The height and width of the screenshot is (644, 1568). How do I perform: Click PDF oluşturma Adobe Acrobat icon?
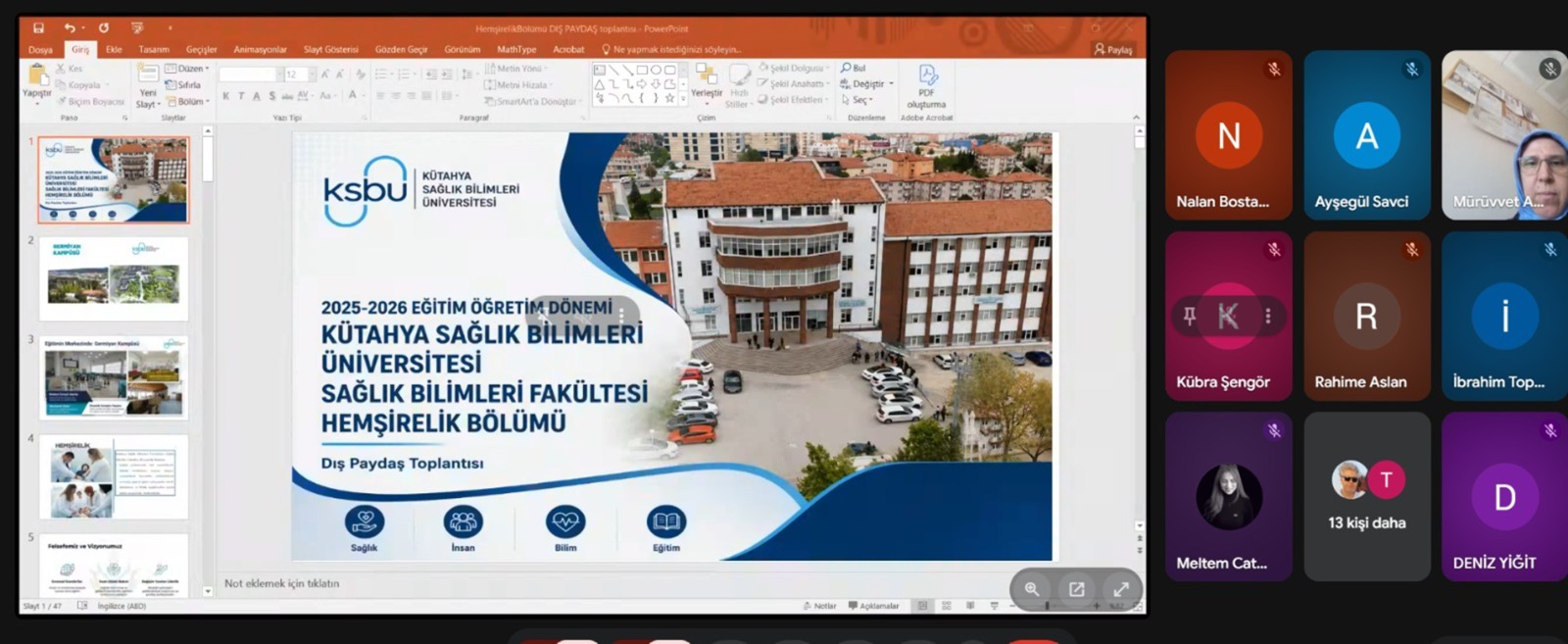[927, 86]
